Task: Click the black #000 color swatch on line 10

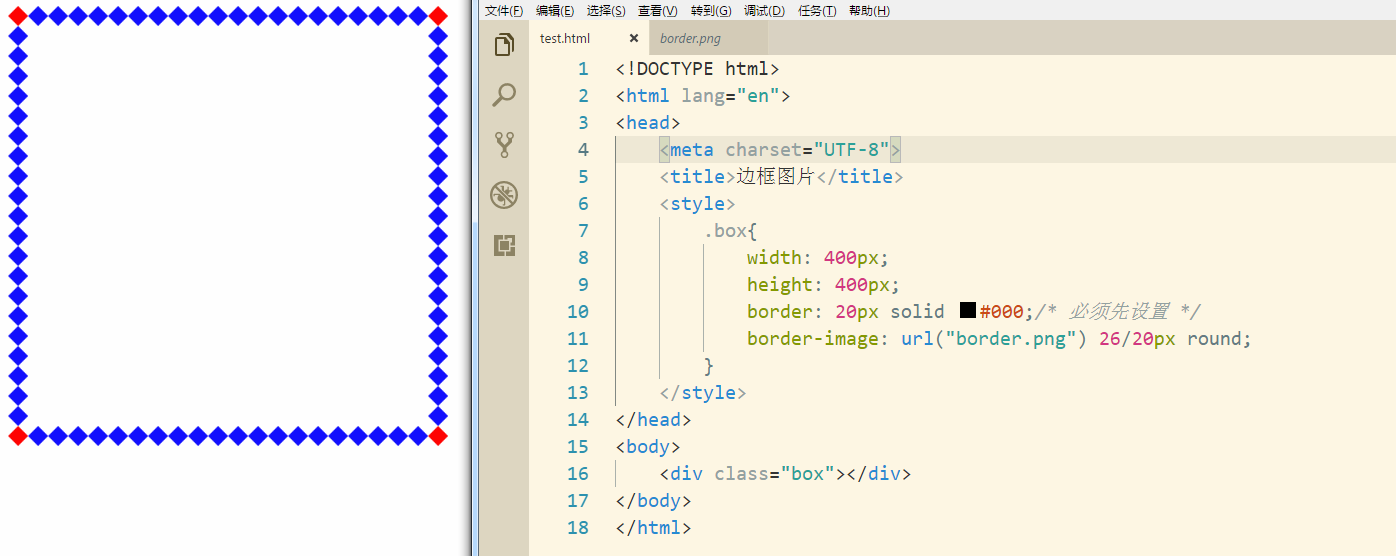Action: pyautogui.click(x=967, y=311)
